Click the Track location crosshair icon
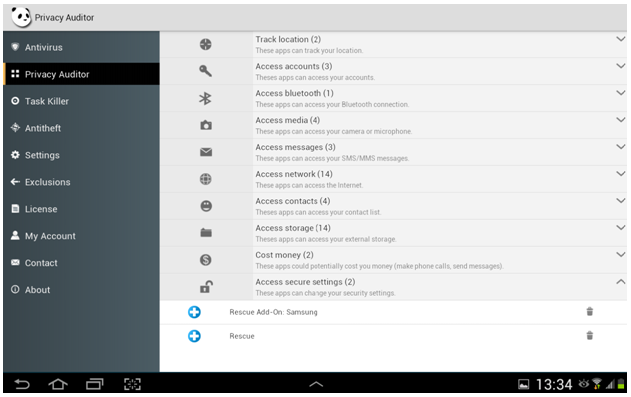631x397 pixels. click(x=206, y=44)
